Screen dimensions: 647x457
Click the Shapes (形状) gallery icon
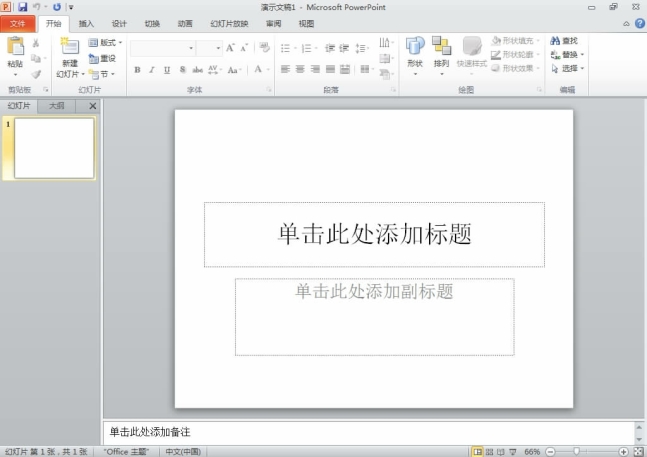tap(415, 46)
